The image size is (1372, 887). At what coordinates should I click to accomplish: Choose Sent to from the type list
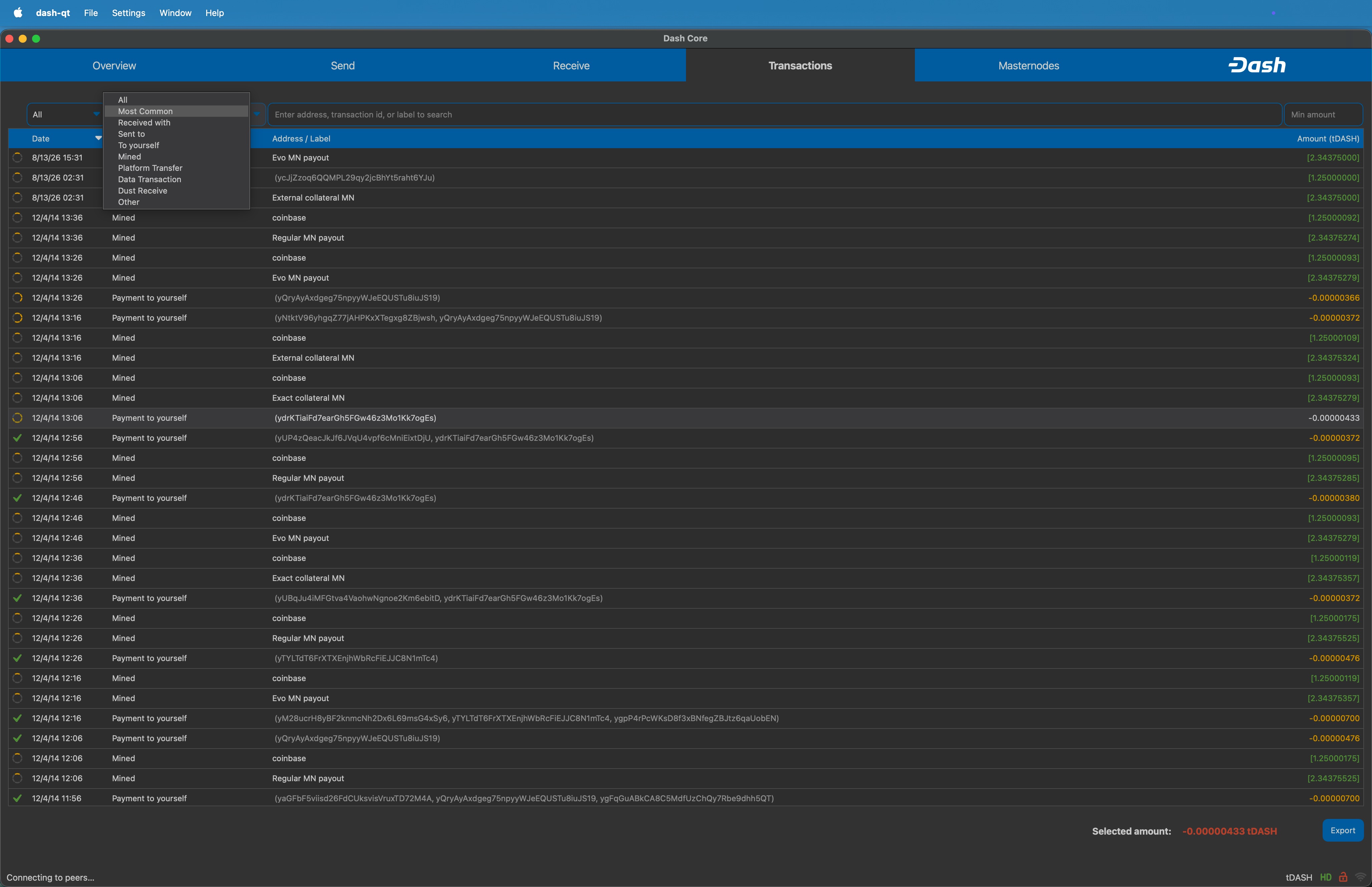pos(176,134)
